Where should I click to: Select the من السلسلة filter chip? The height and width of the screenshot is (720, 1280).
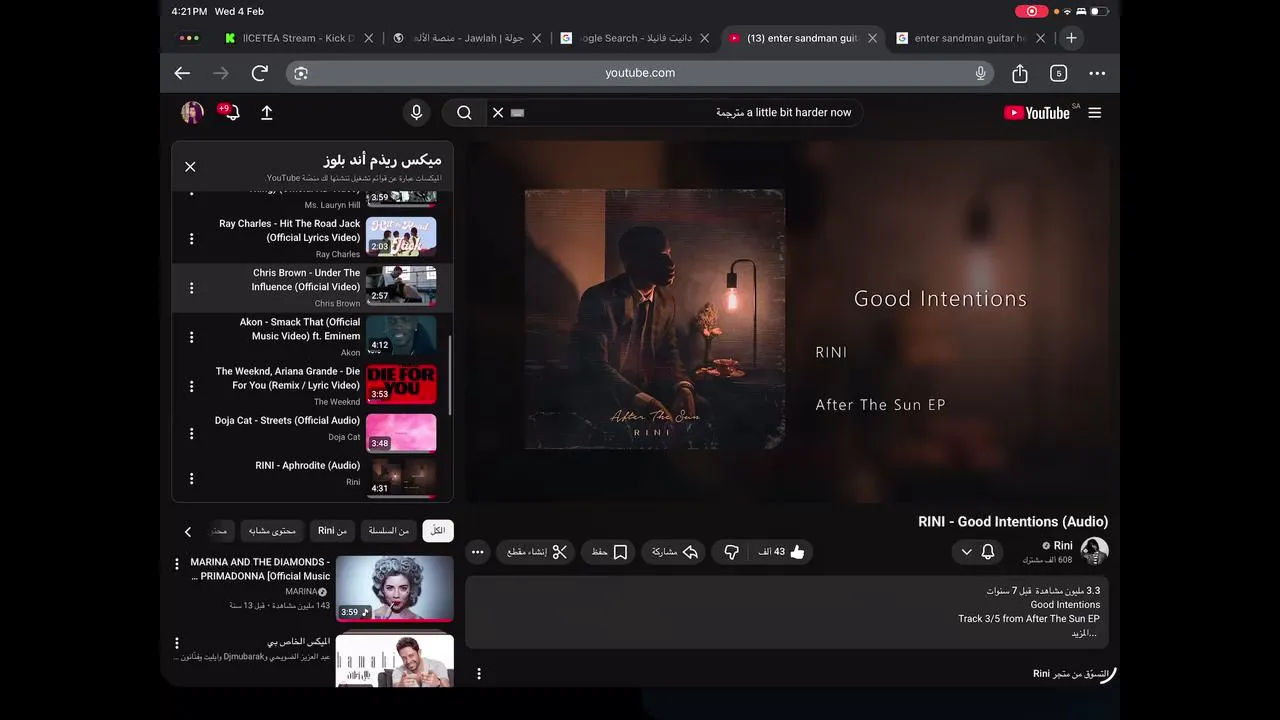[389, 531]
